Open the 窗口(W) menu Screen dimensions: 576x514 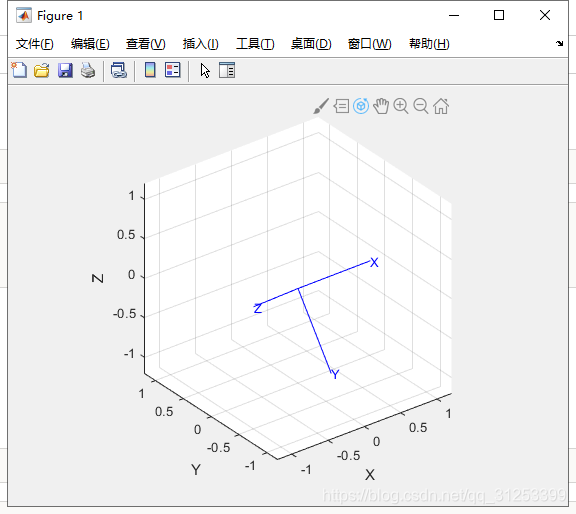pyautogui.click(x=370, y=44)
